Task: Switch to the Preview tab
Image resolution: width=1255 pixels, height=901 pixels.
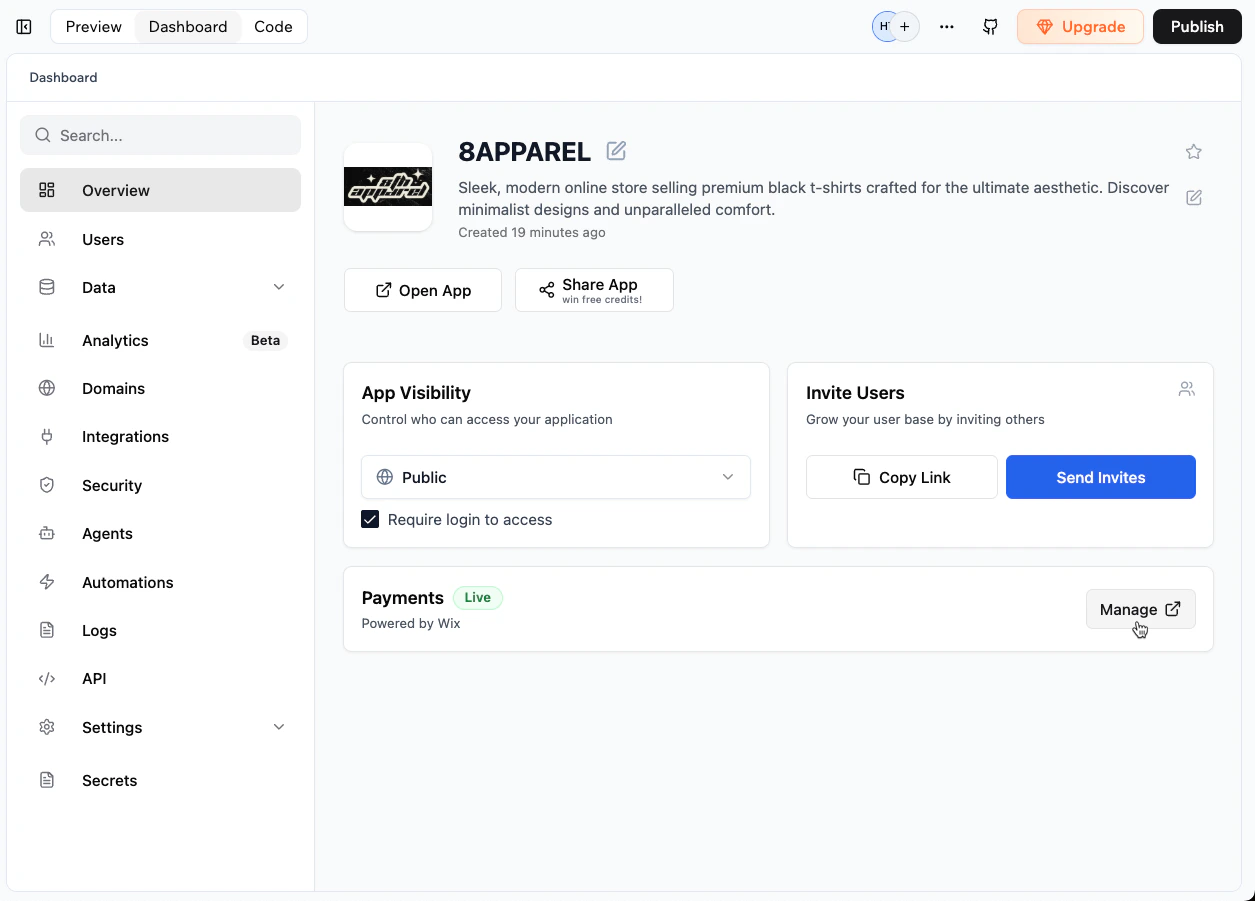Action: (93, 27)
